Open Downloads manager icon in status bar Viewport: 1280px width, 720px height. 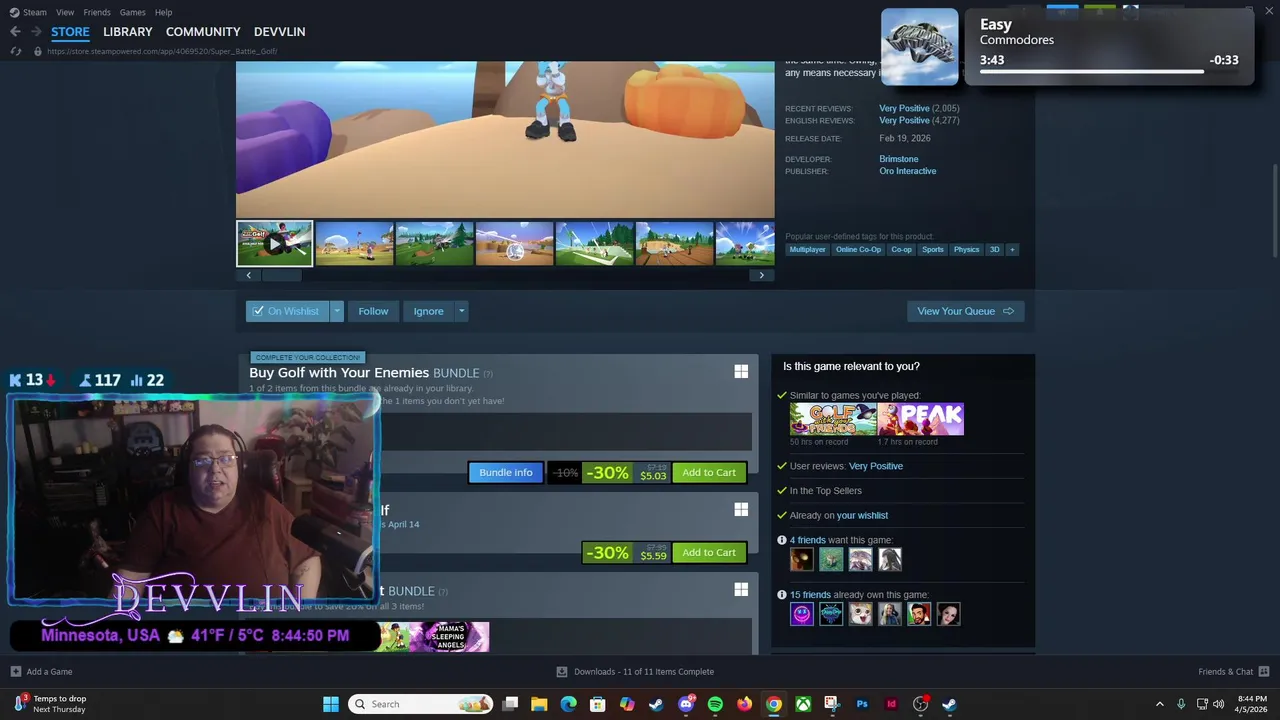(x=562, y=672)
